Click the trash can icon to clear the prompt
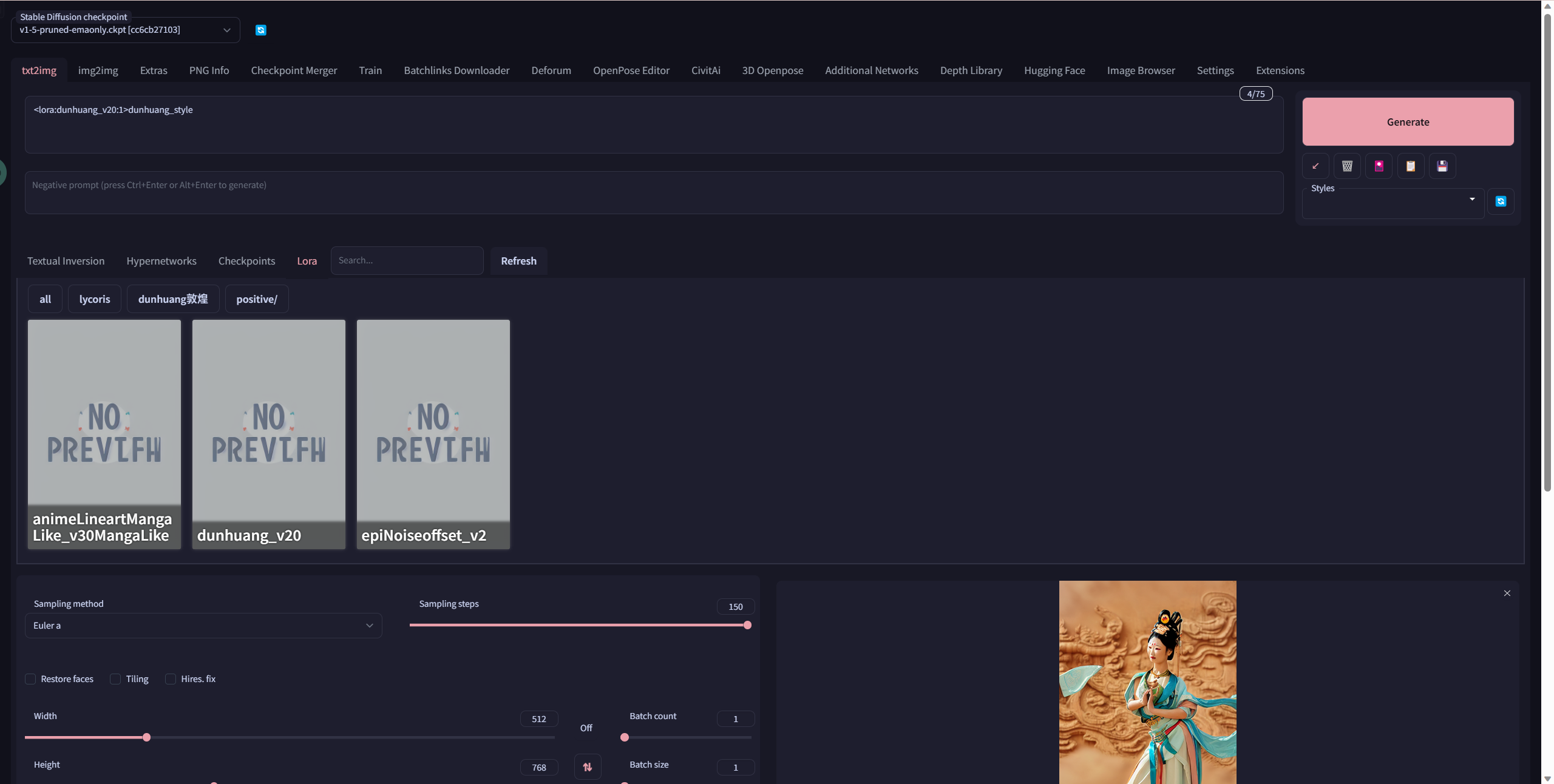The image size is (1554, 784). coord(1347,166)
